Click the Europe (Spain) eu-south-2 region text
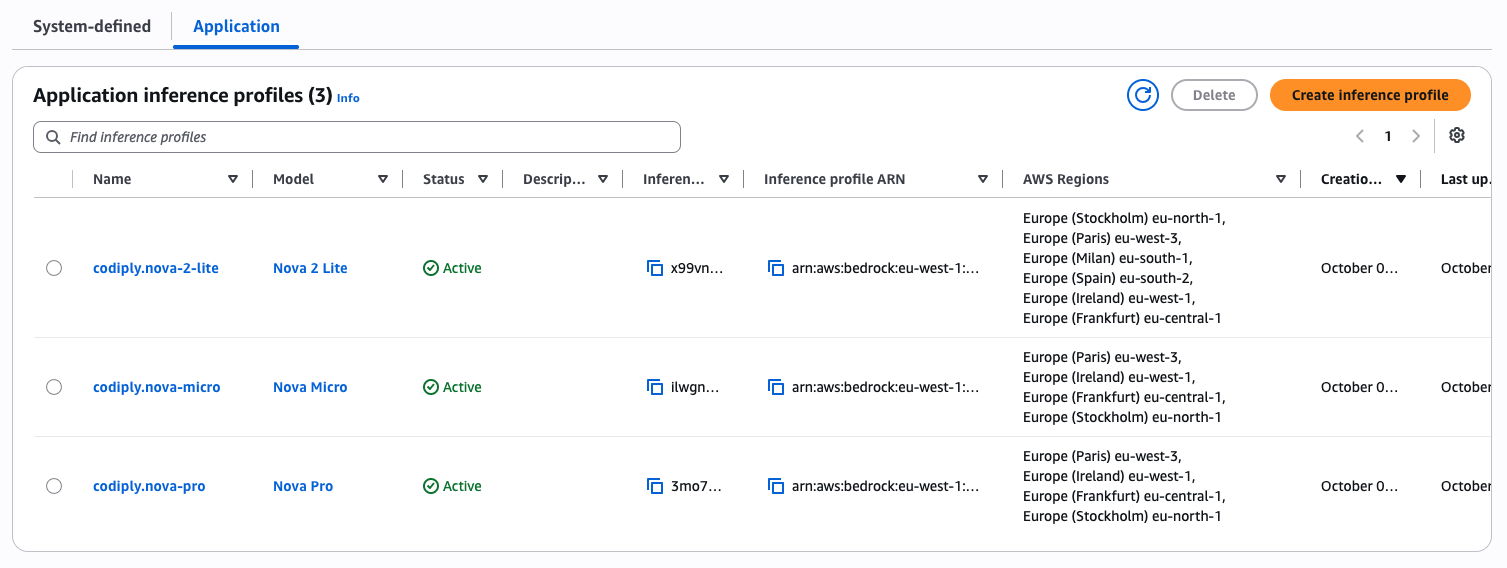The width and height of the screenshot is (1507, 568). pos(1108,278)
